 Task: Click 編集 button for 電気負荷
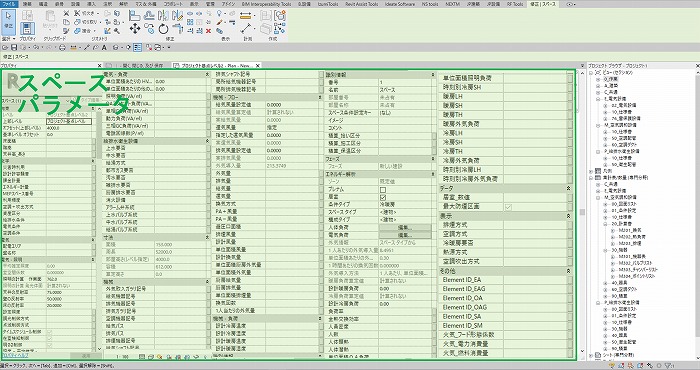tap(405, 235)
